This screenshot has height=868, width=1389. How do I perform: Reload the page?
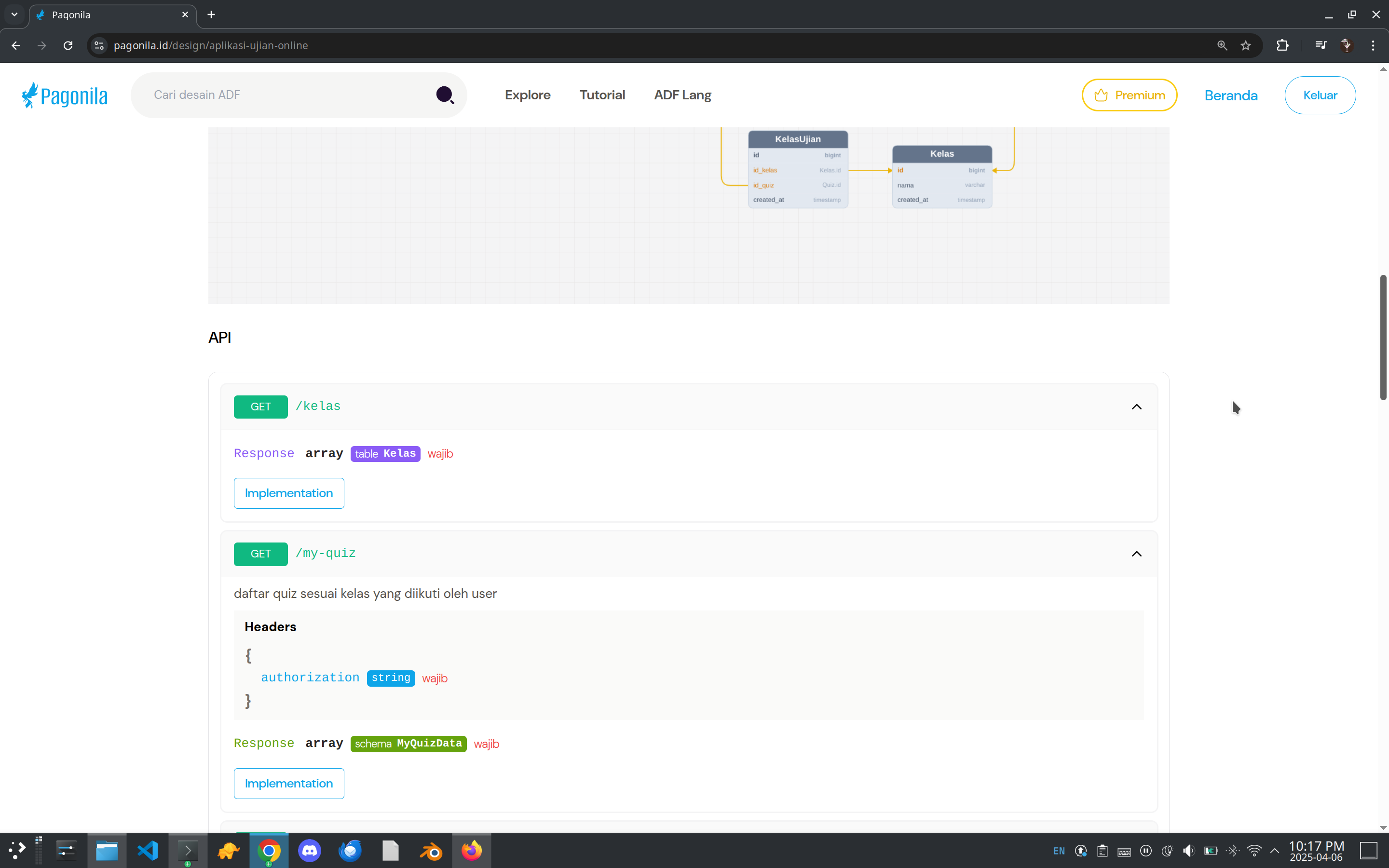click(68, 45)
